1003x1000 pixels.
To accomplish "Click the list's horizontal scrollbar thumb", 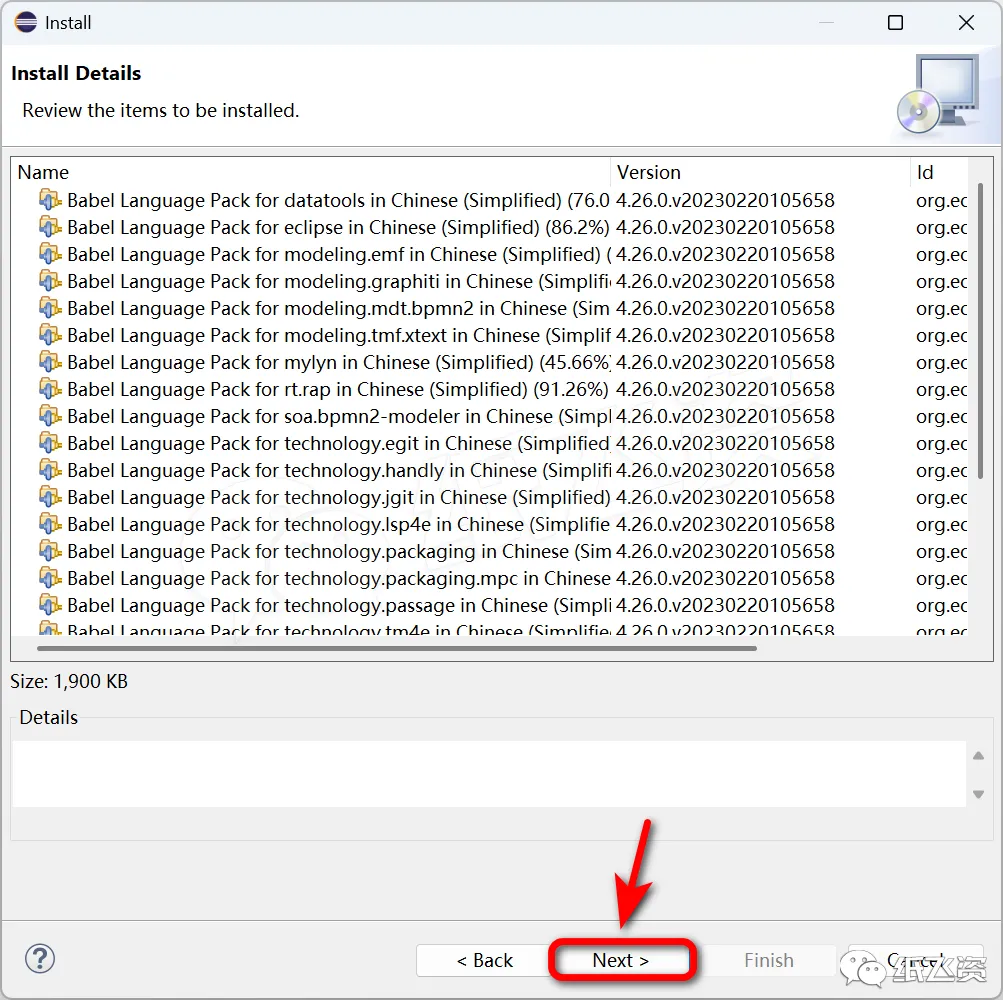I will 397,648.
